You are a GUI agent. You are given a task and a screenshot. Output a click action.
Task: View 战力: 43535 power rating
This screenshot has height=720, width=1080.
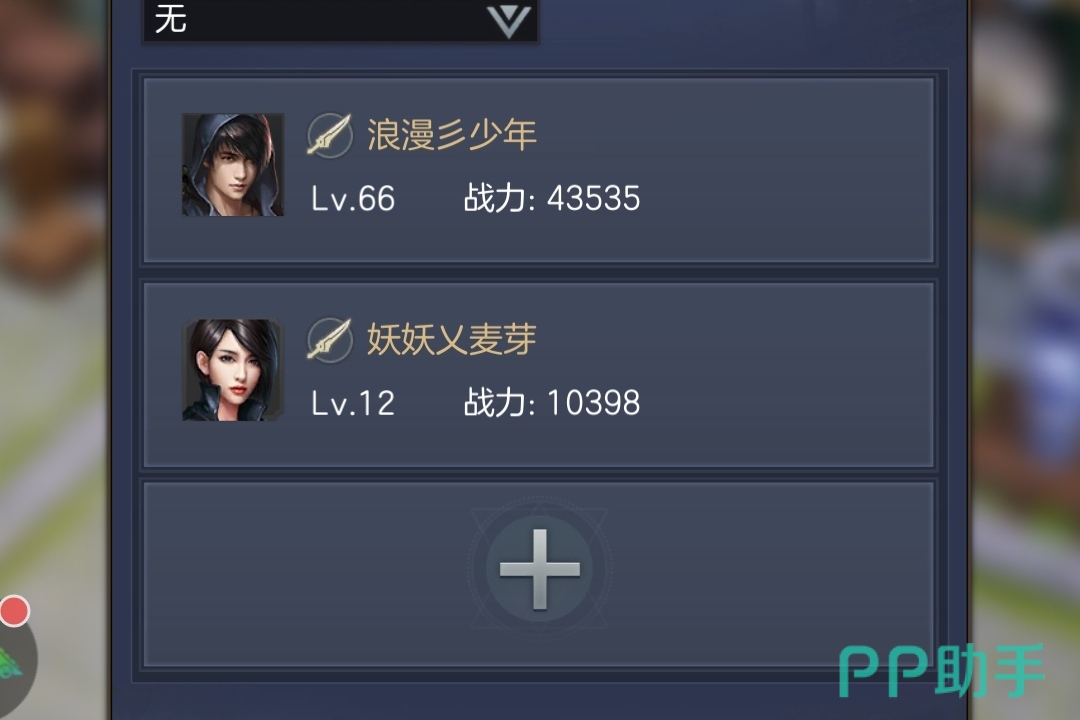(x=552, y=198)
